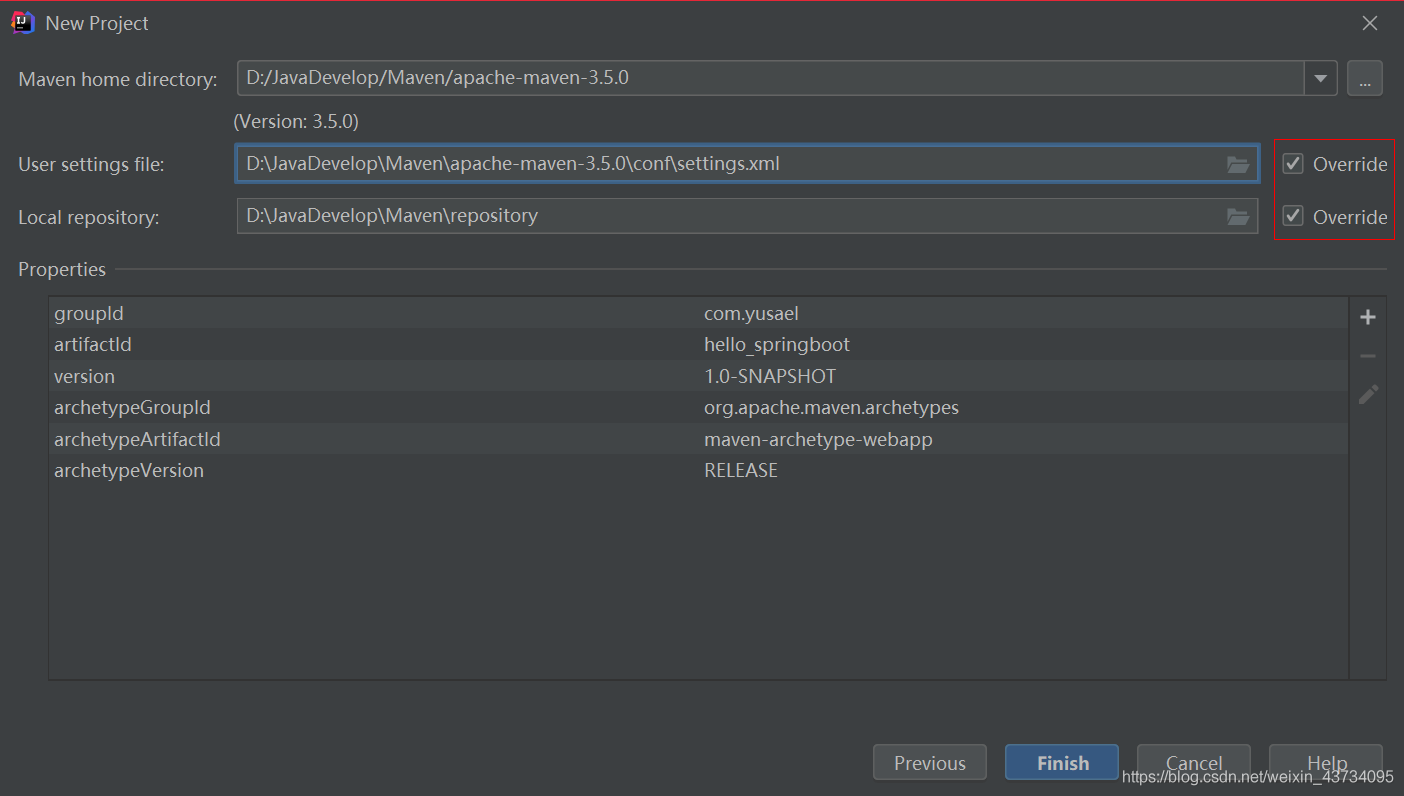Open folder browser for User settings file
1404x796 pixels.
[1238, 164]
